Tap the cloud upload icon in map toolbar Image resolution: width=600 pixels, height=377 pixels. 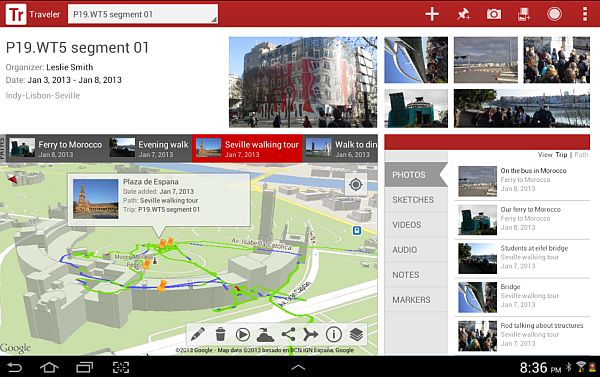(265, 335)
